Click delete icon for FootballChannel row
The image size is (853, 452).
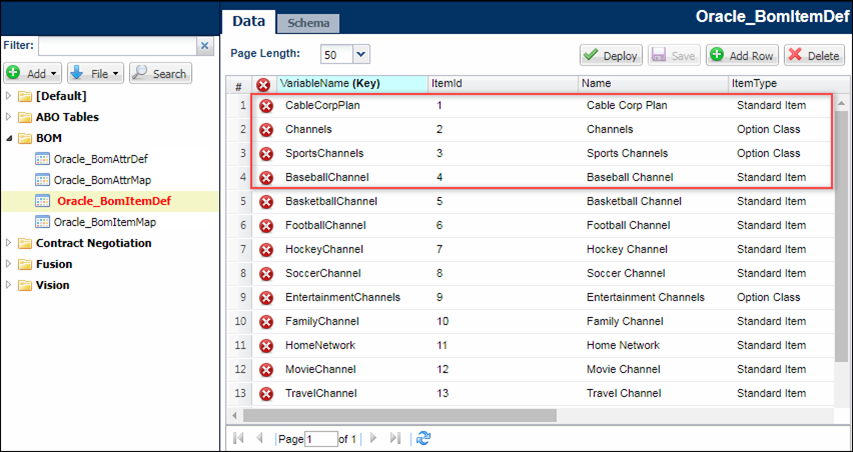point(265,226)
